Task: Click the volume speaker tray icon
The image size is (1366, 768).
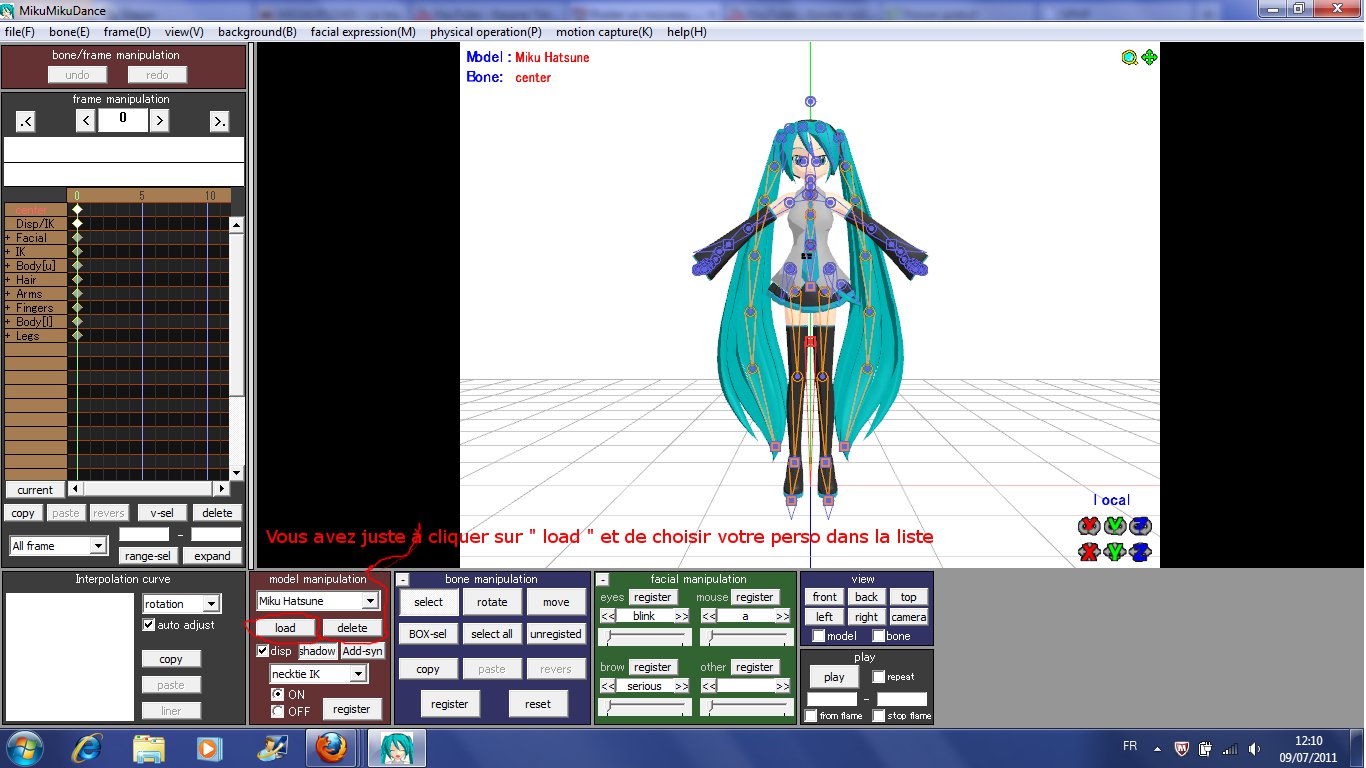Action: coord(1254,748)
